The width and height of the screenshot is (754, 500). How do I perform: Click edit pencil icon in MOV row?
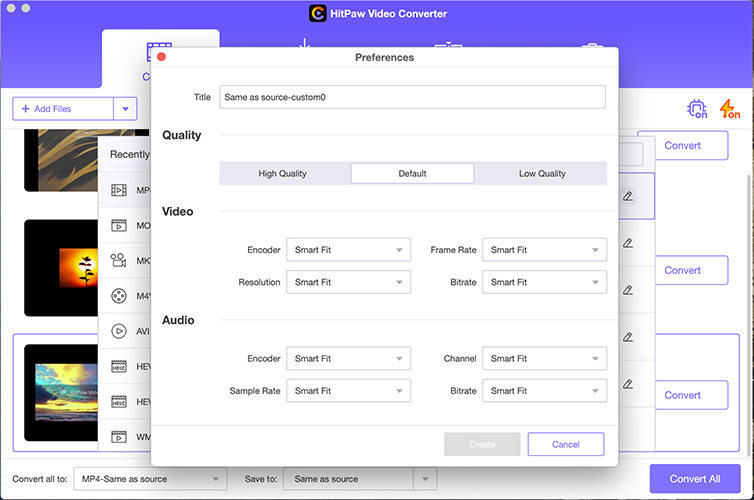click(x=628, y=243)
